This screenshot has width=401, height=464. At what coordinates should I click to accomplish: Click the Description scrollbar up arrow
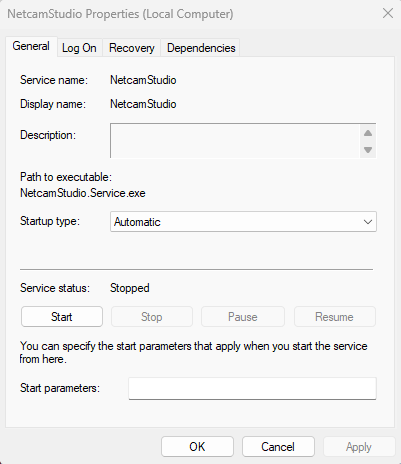pos(368,133)
